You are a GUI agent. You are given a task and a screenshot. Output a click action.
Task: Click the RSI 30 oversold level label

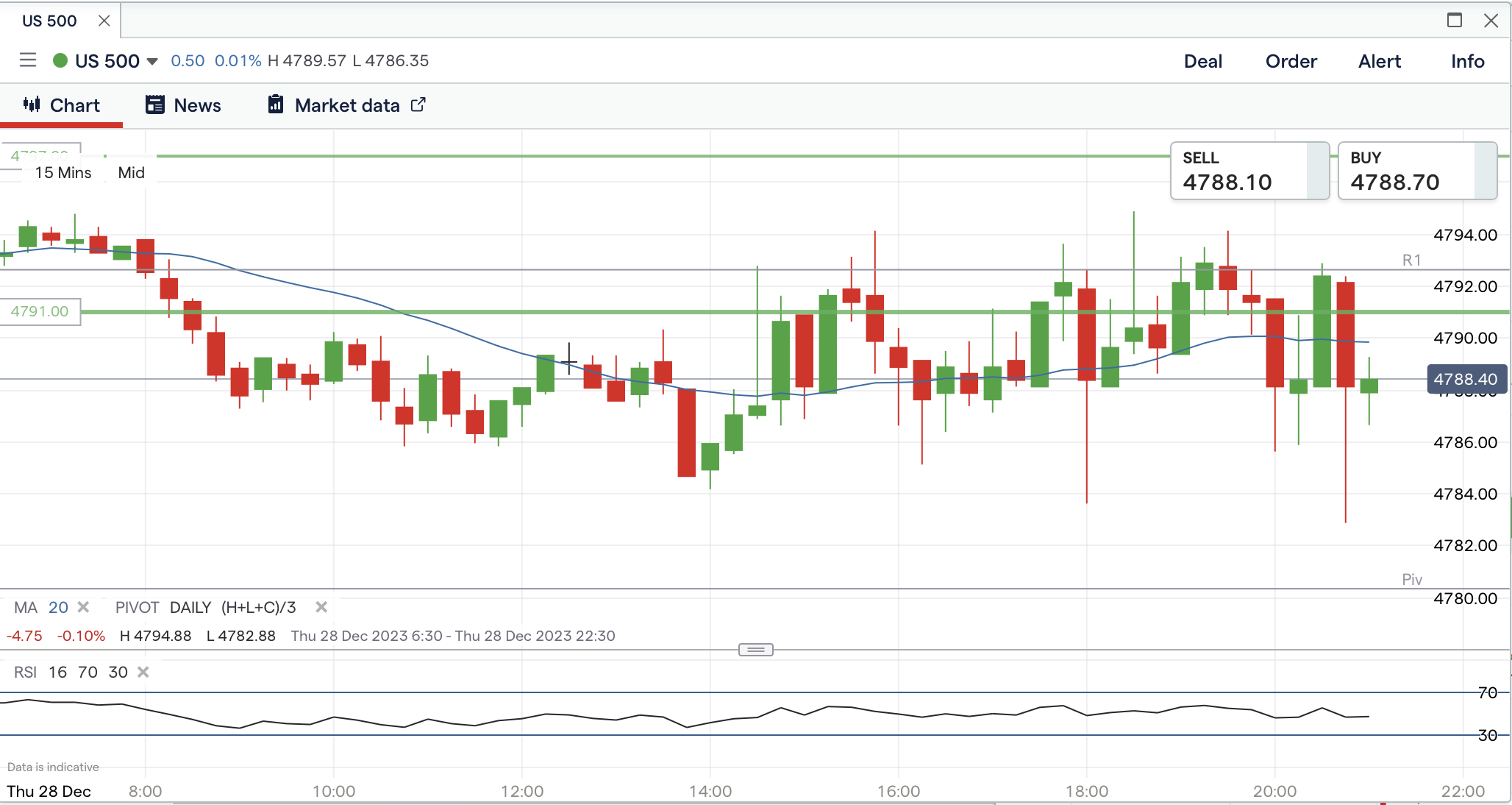pos(1487,735)
